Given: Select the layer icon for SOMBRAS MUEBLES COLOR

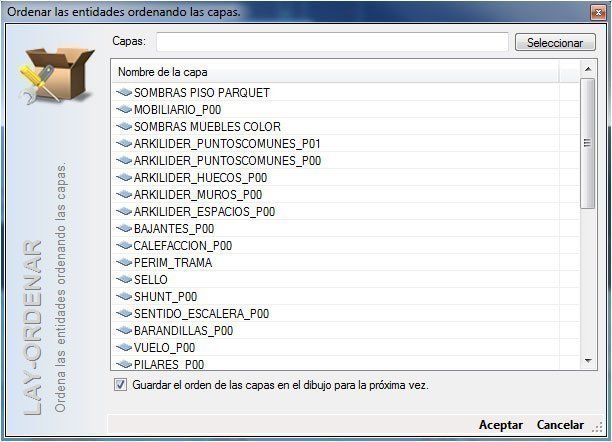Looking at the screenshot, I should click(124, 127).
